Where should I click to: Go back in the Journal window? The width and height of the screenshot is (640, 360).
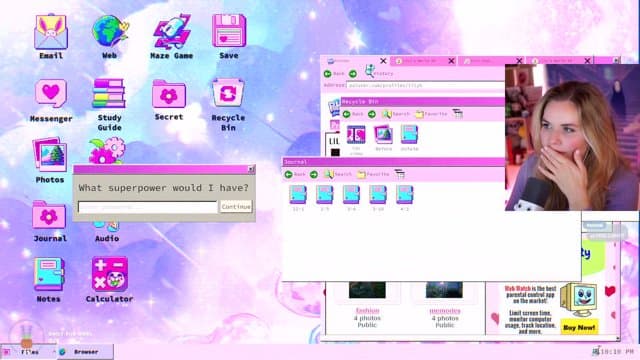(x=295, y=174)
